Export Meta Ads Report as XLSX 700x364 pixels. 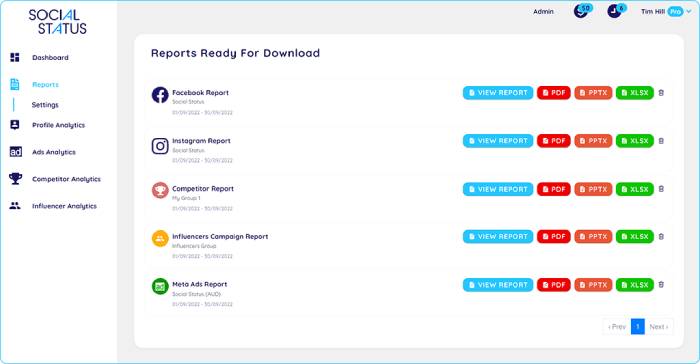coord(635,285)
